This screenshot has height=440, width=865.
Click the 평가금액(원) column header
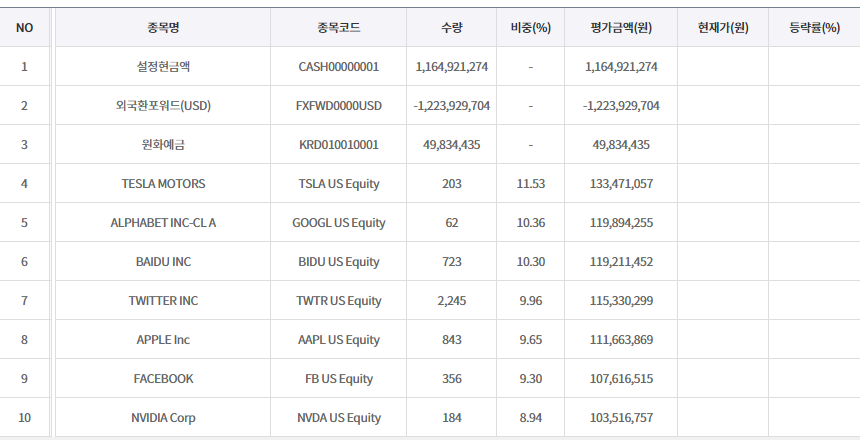pyautogui.click(x=621, y=28)
